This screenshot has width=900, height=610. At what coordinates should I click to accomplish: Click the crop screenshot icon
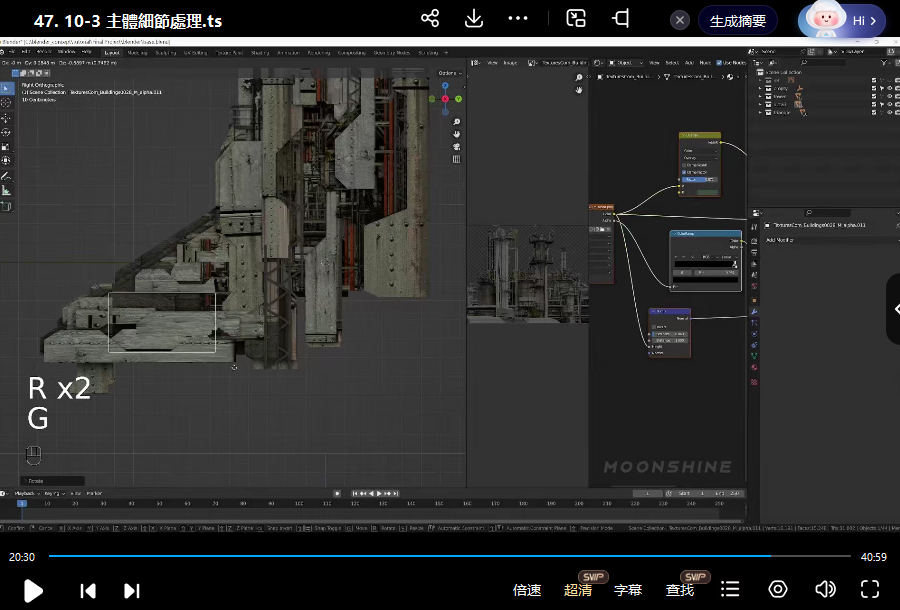coord(621,19)
